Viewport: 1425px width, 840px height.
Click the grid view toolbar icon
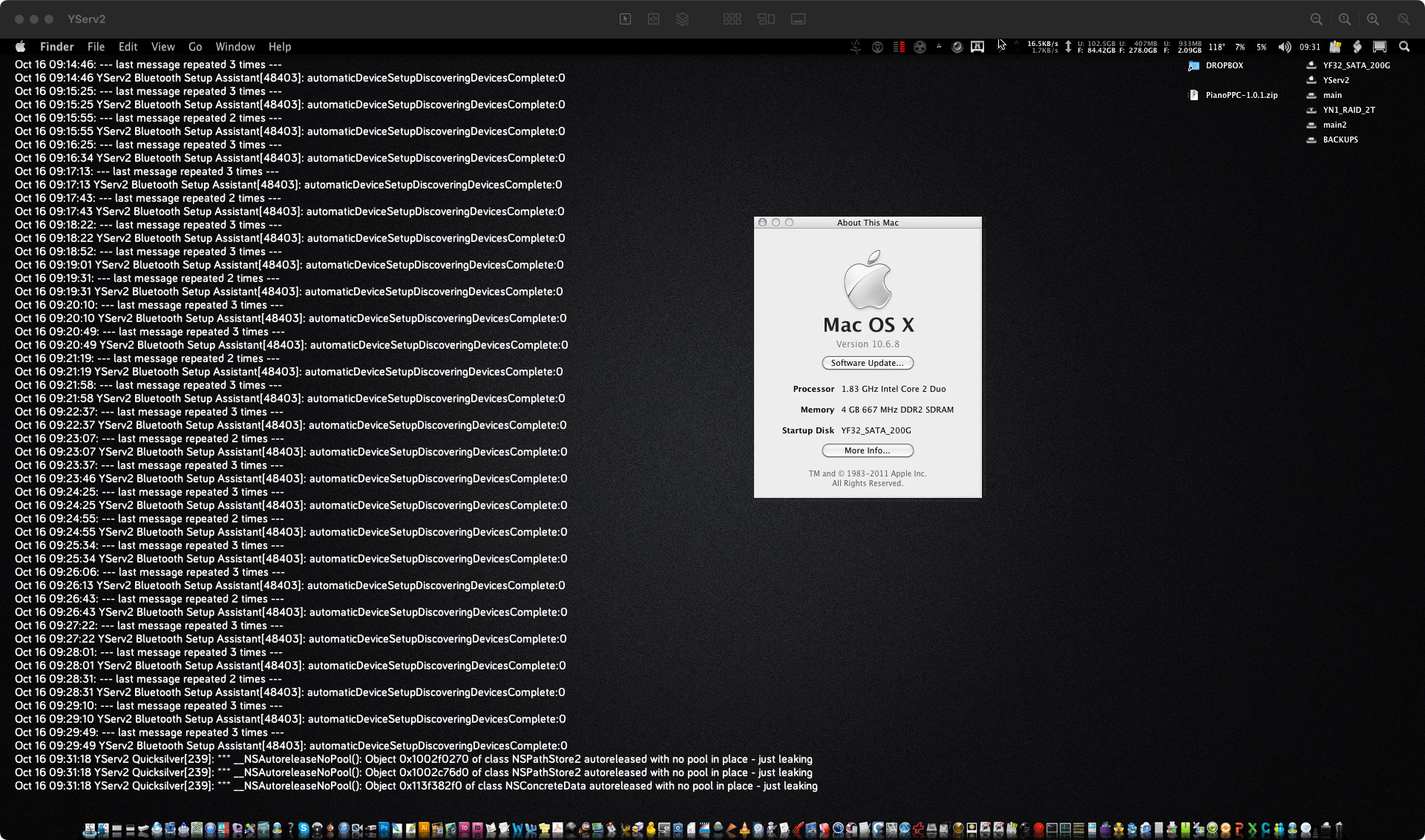click(x=732, y=19)
